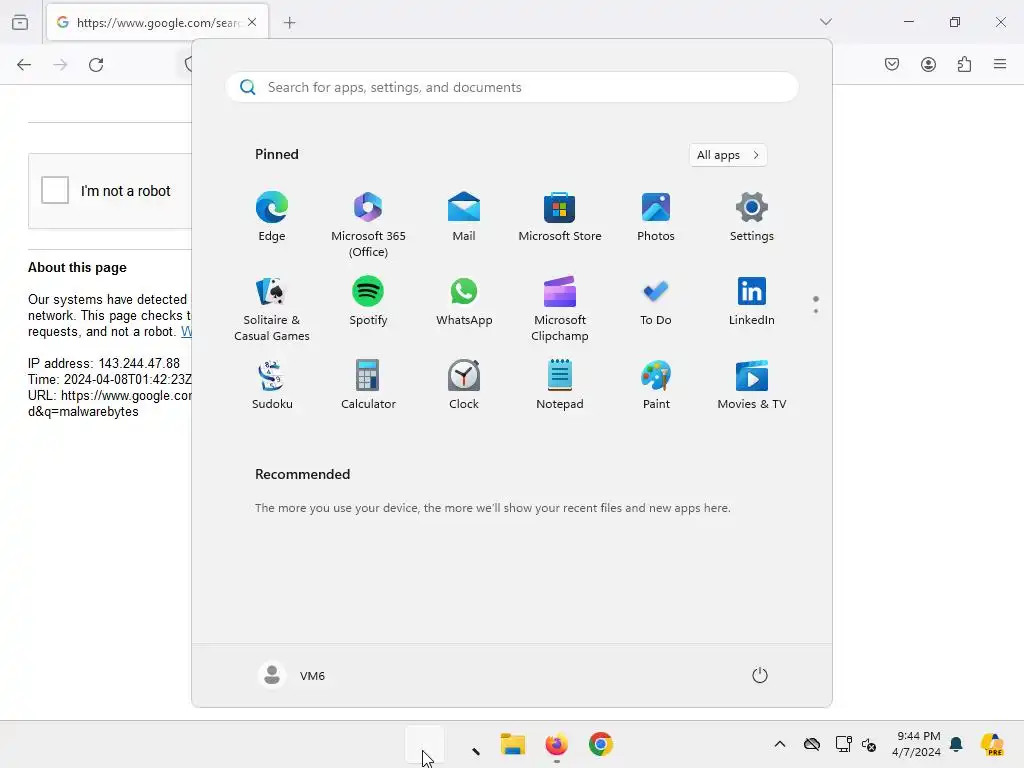1024x768 pixels.
Task: Open File Explorer from taskbar
Action: (513, 744)
